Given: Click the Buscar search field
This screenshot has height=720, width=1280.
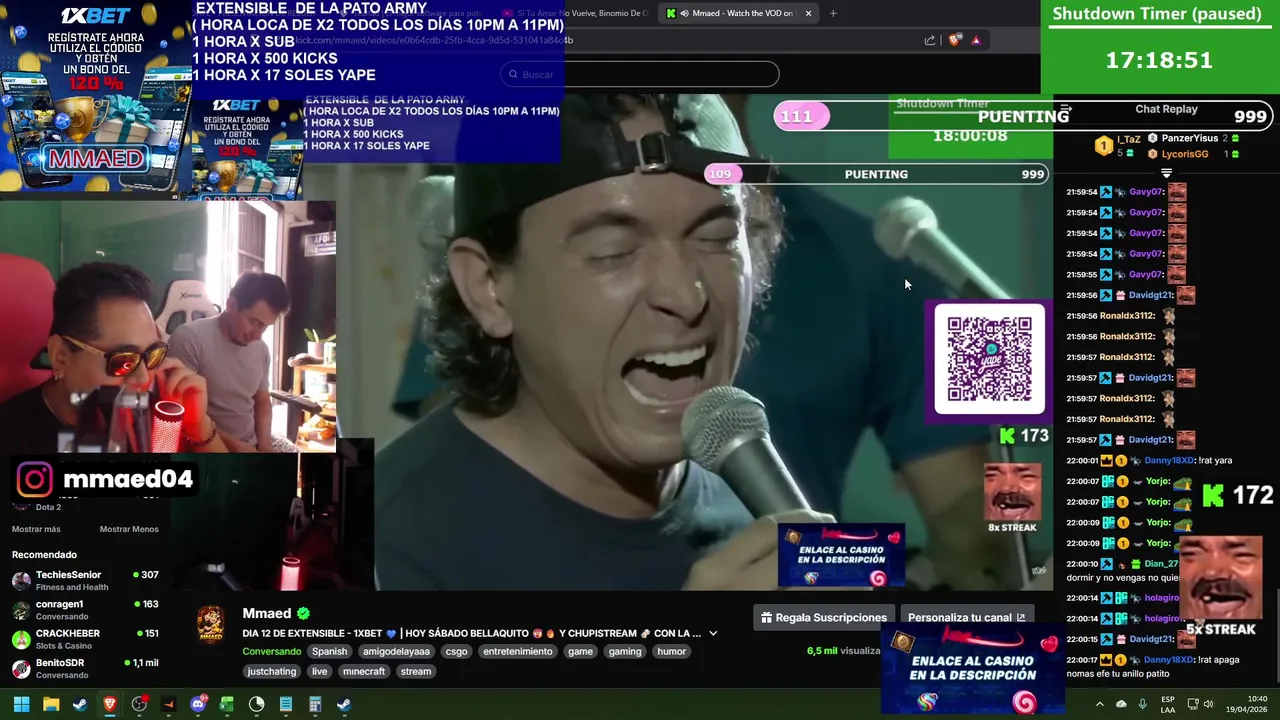Looking at the screenshot, I should [640, 74].
